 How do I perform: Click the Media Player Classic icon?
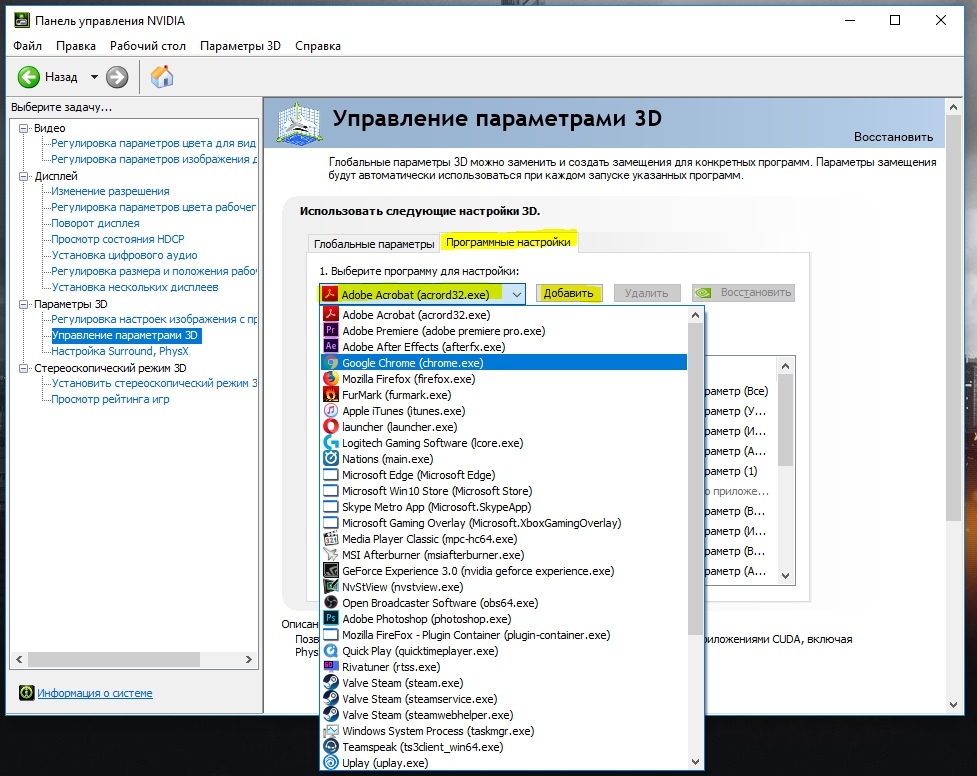click(x=331, y=539)
